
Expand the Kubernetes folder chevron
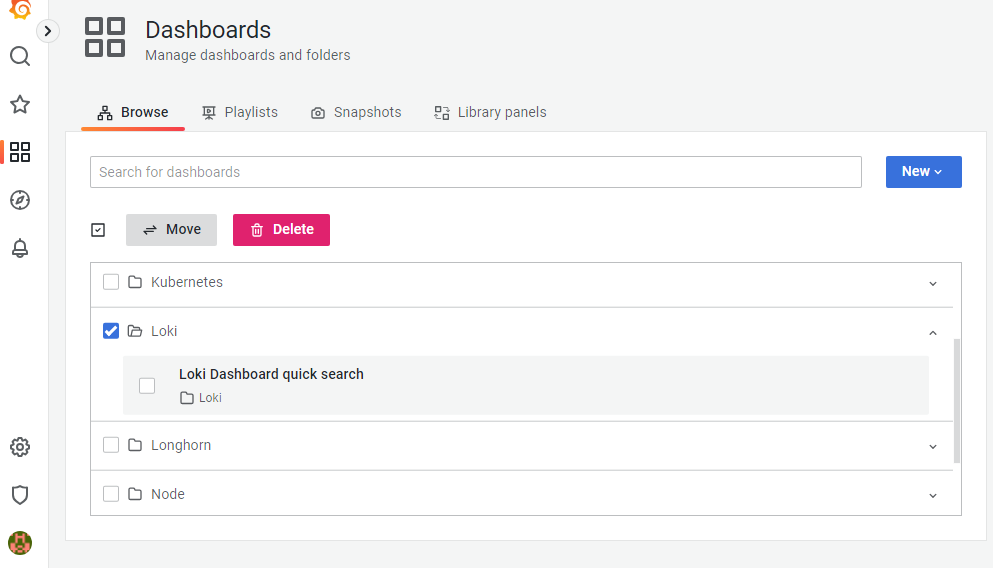pos(933,283)
